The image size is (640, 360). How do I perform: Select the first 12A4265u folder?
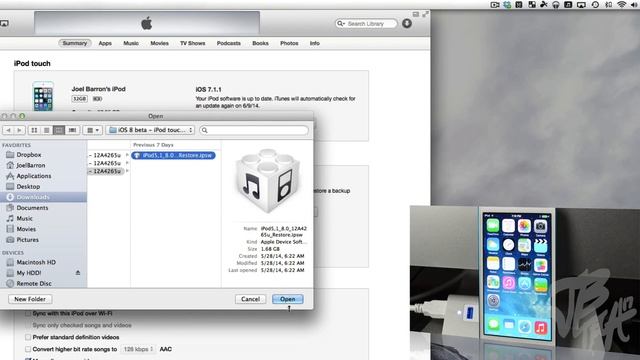tap(108, 155)
